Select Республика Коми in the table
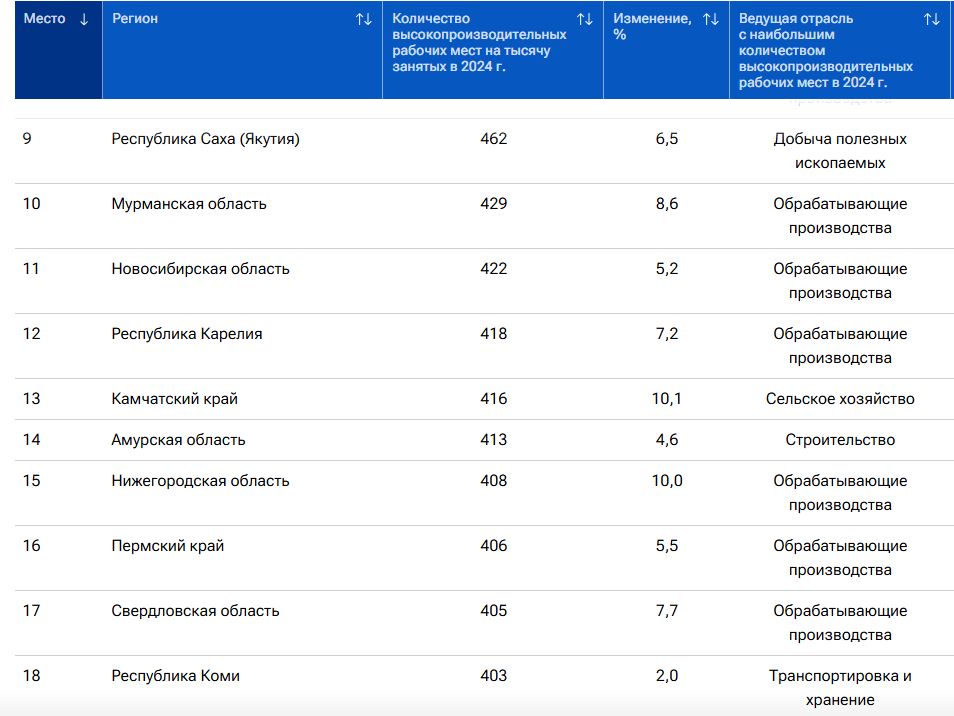Viewport: 954px width, 716px height. coord(176,676)
